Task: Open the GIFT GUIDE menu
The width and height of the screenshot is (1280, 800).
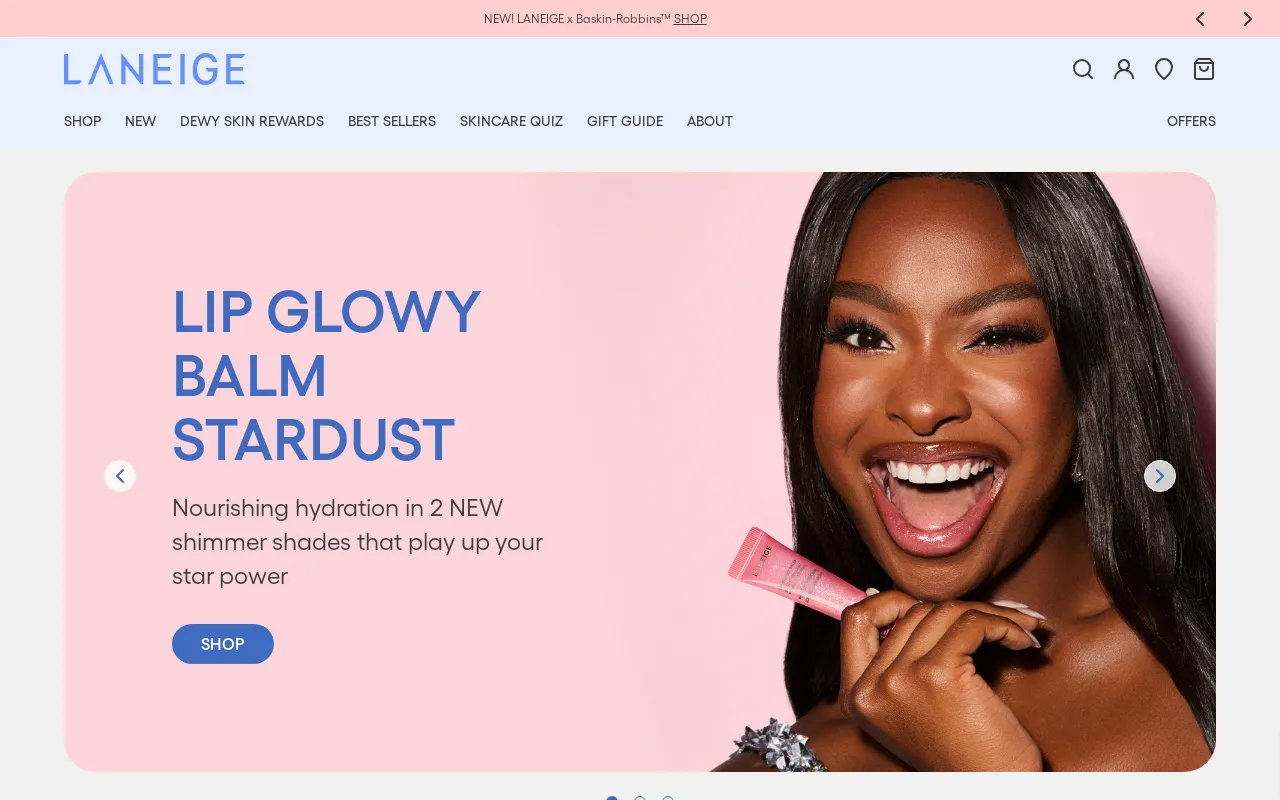Action: coord(625,121)
